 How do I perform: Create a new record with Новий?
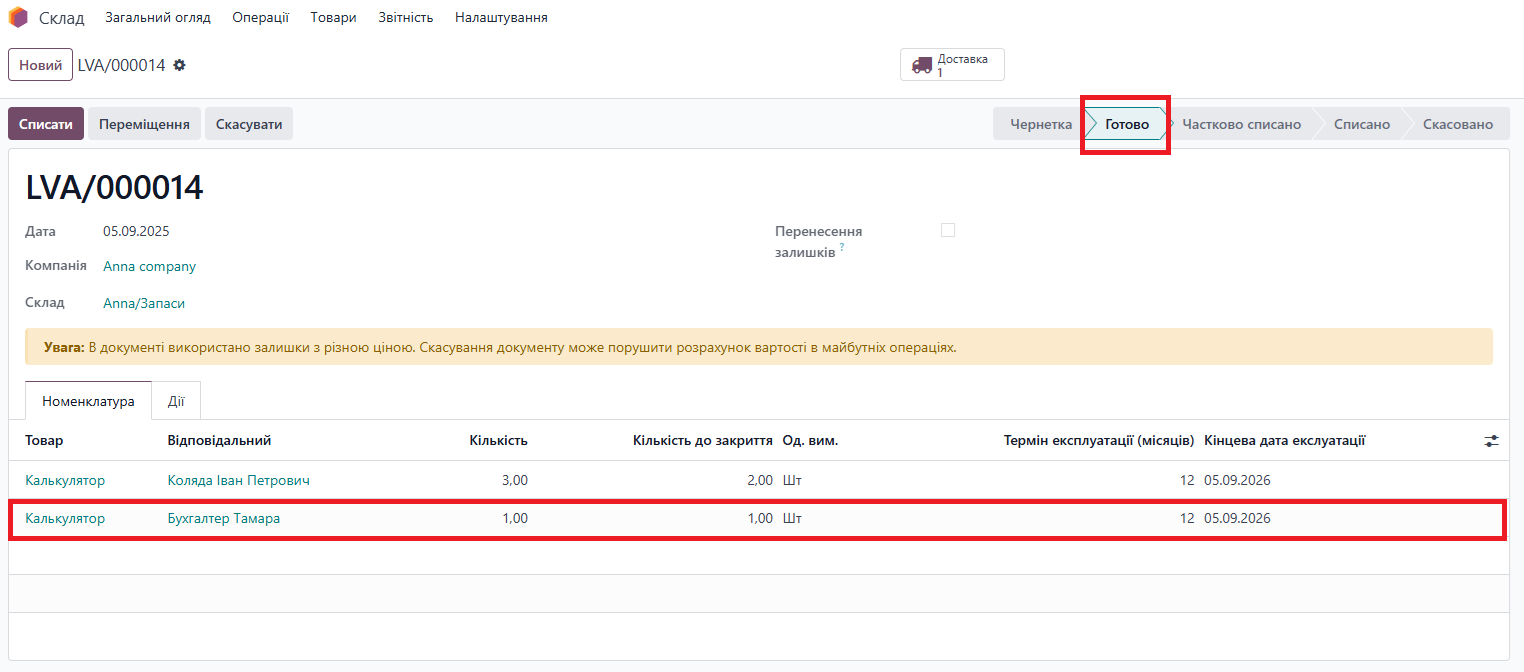coord(40,65)
